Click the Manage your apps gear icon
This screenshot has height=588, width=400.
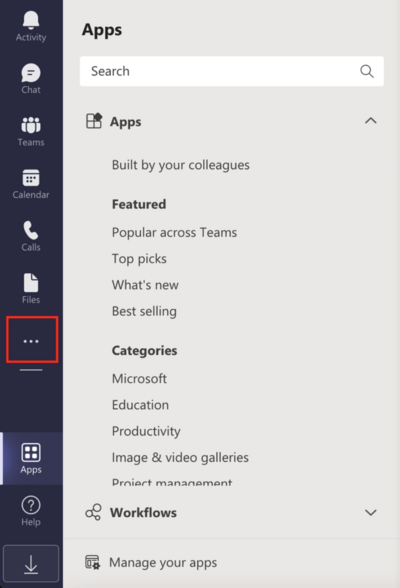click(93, 562)
